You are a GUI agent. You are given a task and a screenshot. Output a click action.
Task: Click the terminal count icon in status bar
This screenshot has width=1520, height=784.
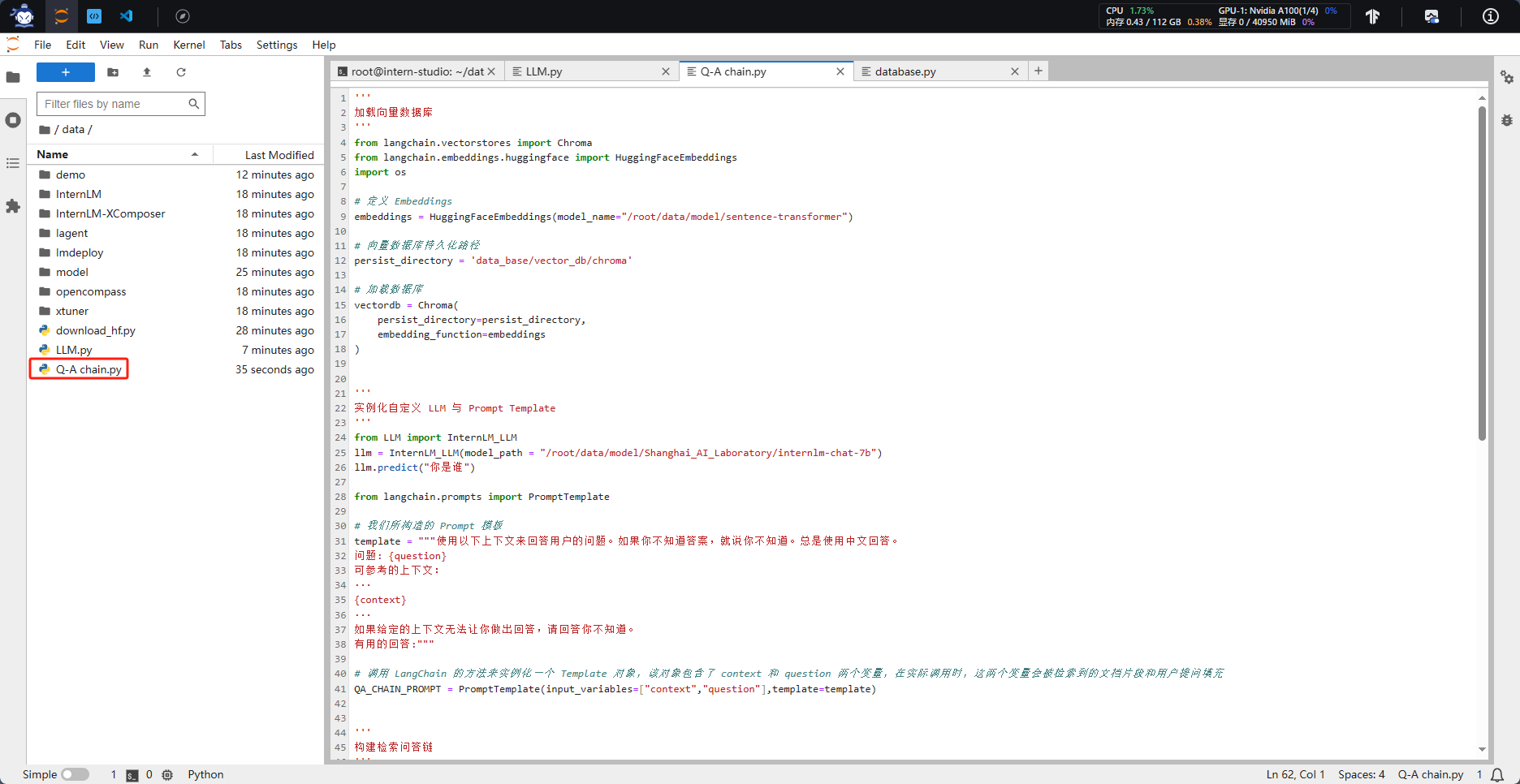pyautogui.click(x=132, y=775)
